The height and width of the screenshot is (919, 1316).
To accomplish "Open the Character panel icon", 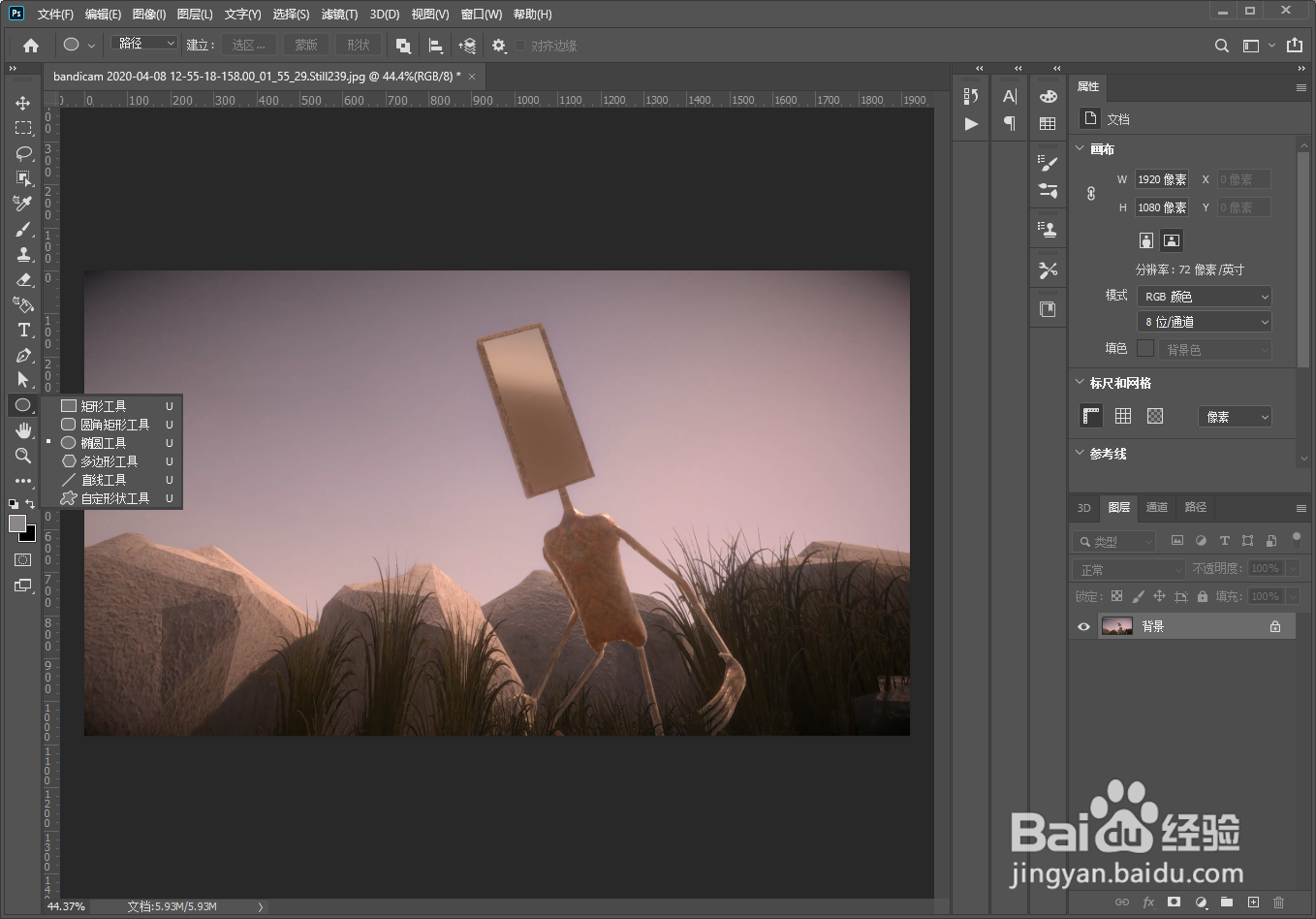I will pyautogui.click(x=1010, y=96).
